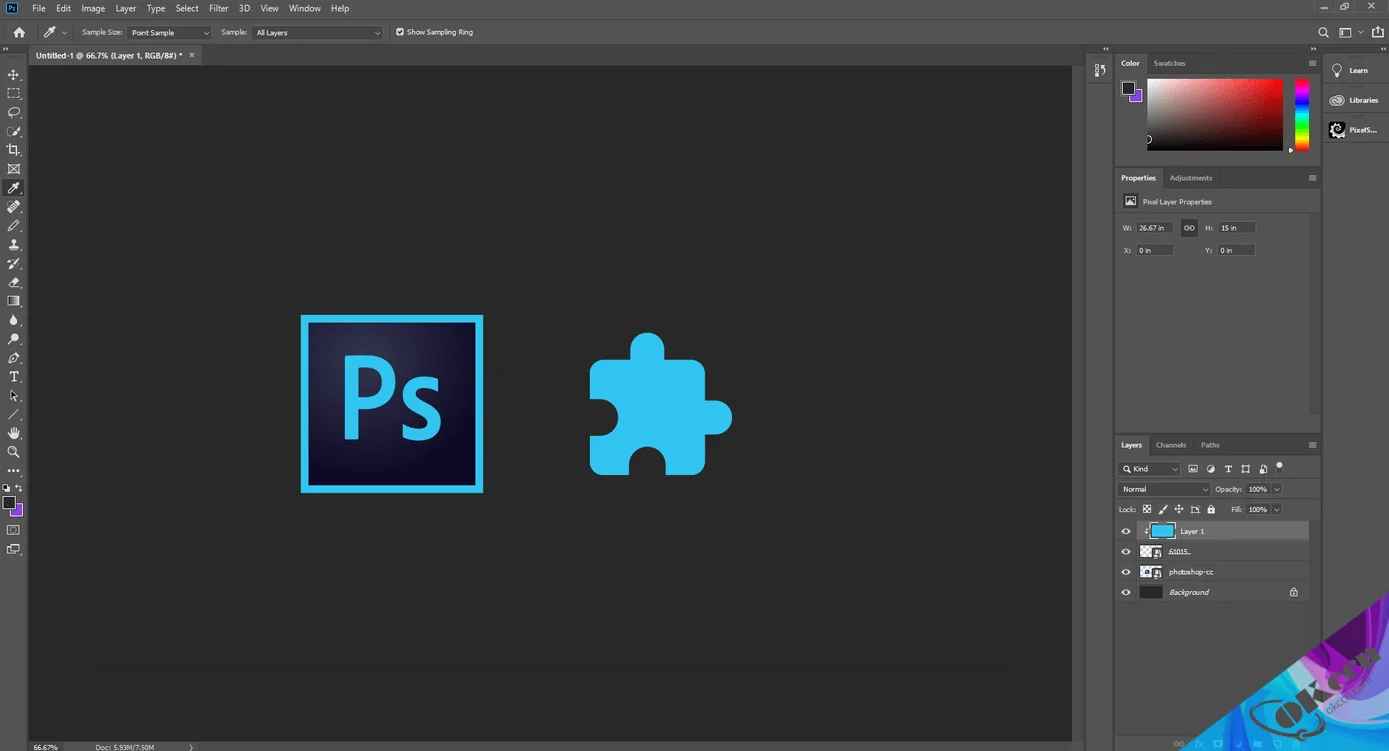Screen dimensions: 1389x751
Task: Open the Edit Toolbar three-dots button
Action: click(x=14, y=471)
